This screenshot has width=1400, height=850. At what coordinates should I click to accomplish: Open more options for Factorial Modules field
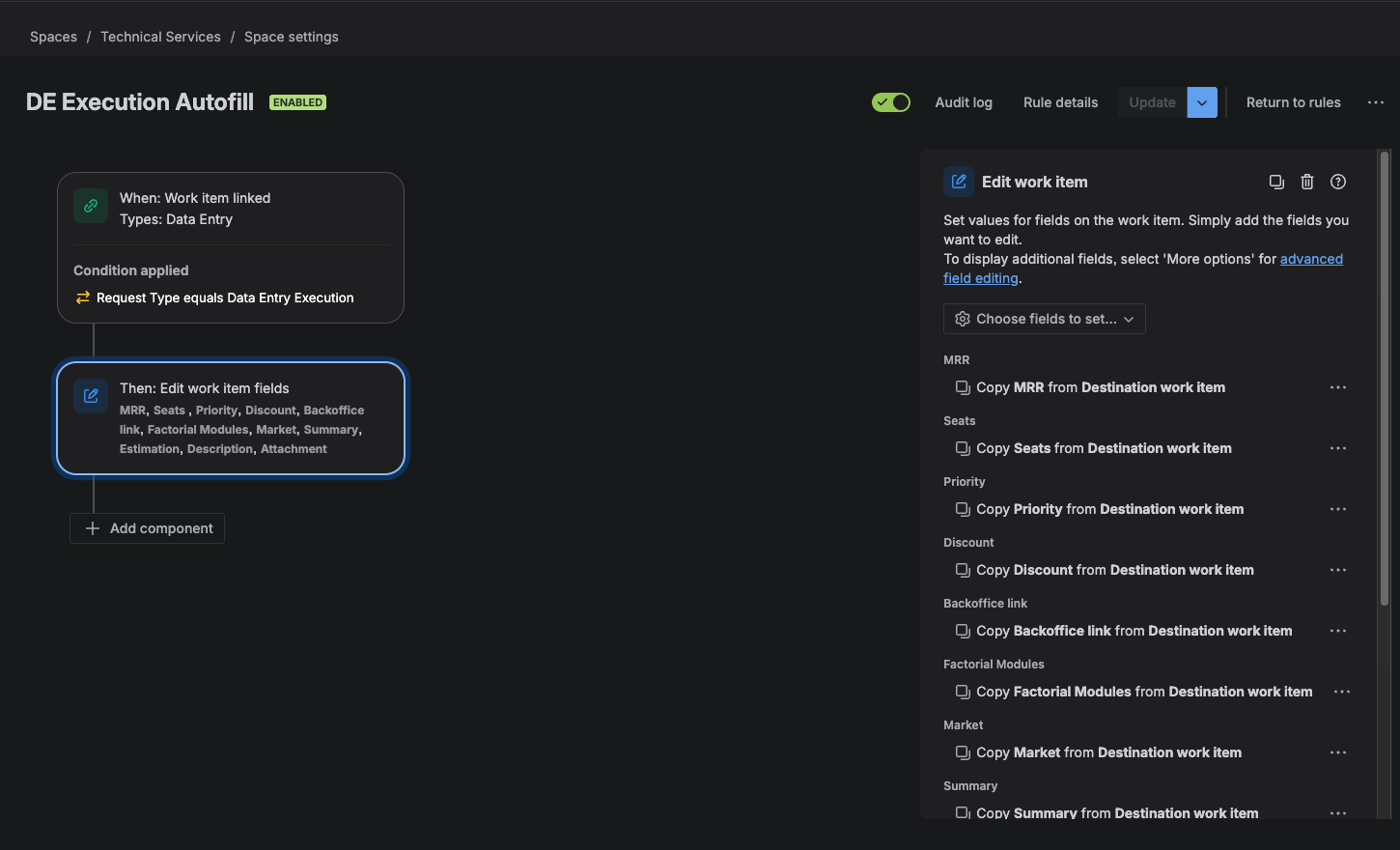[1342, 692]
